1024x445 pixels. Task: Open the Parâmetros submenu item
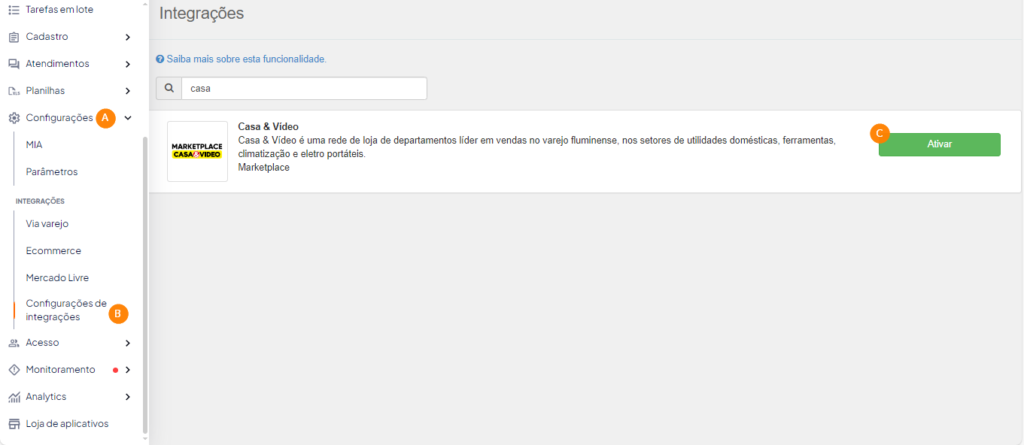click(x=52, y=172)
